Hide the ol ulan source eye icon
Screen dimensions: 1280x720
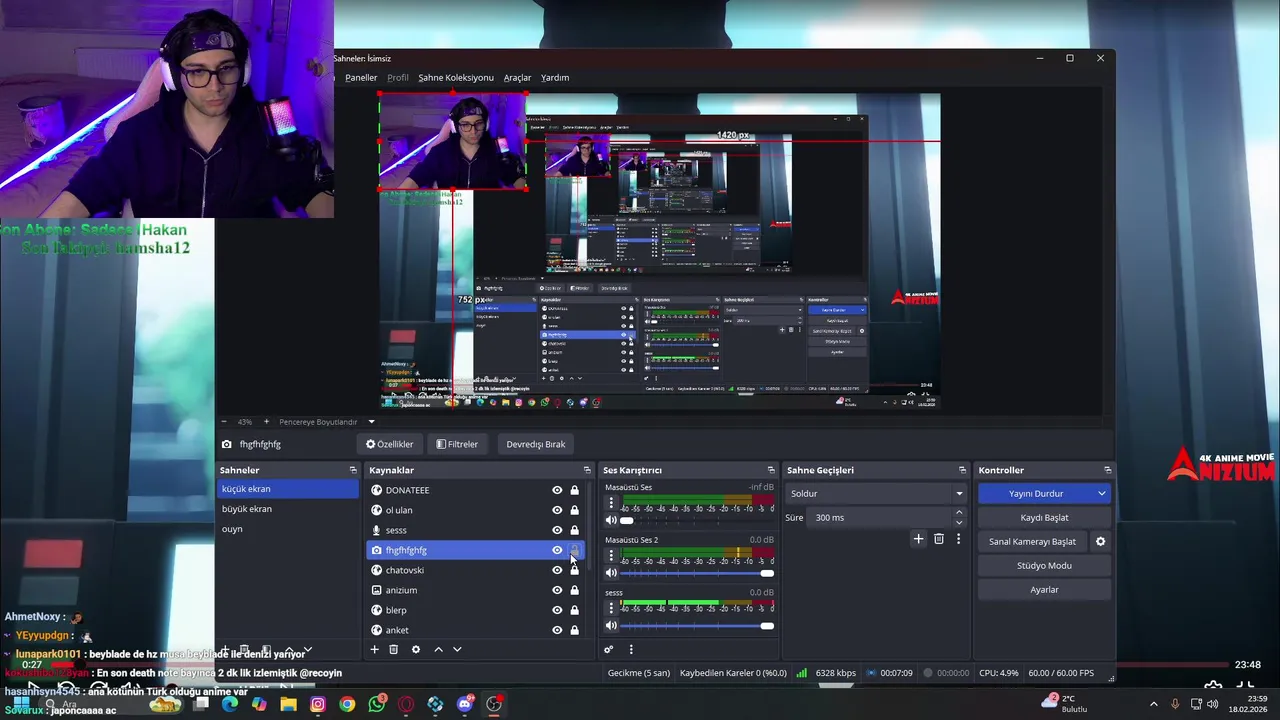click(557, 510)
